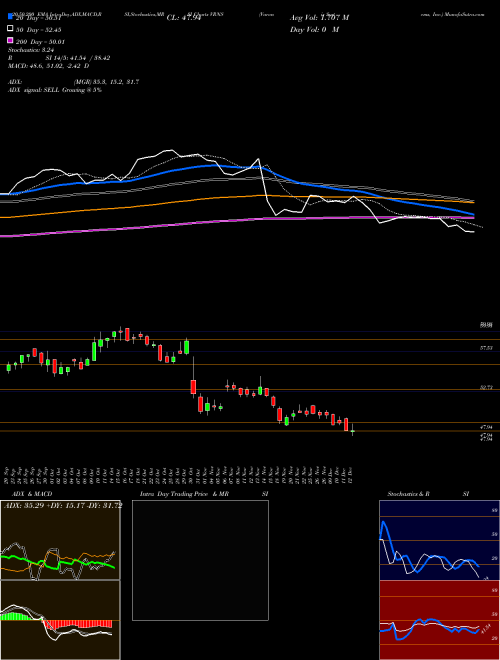This screenshot has width=500, height=660.
Task: Click 'Intra Day Trading Price & MRSI' title
Action: tap(204, 494)
